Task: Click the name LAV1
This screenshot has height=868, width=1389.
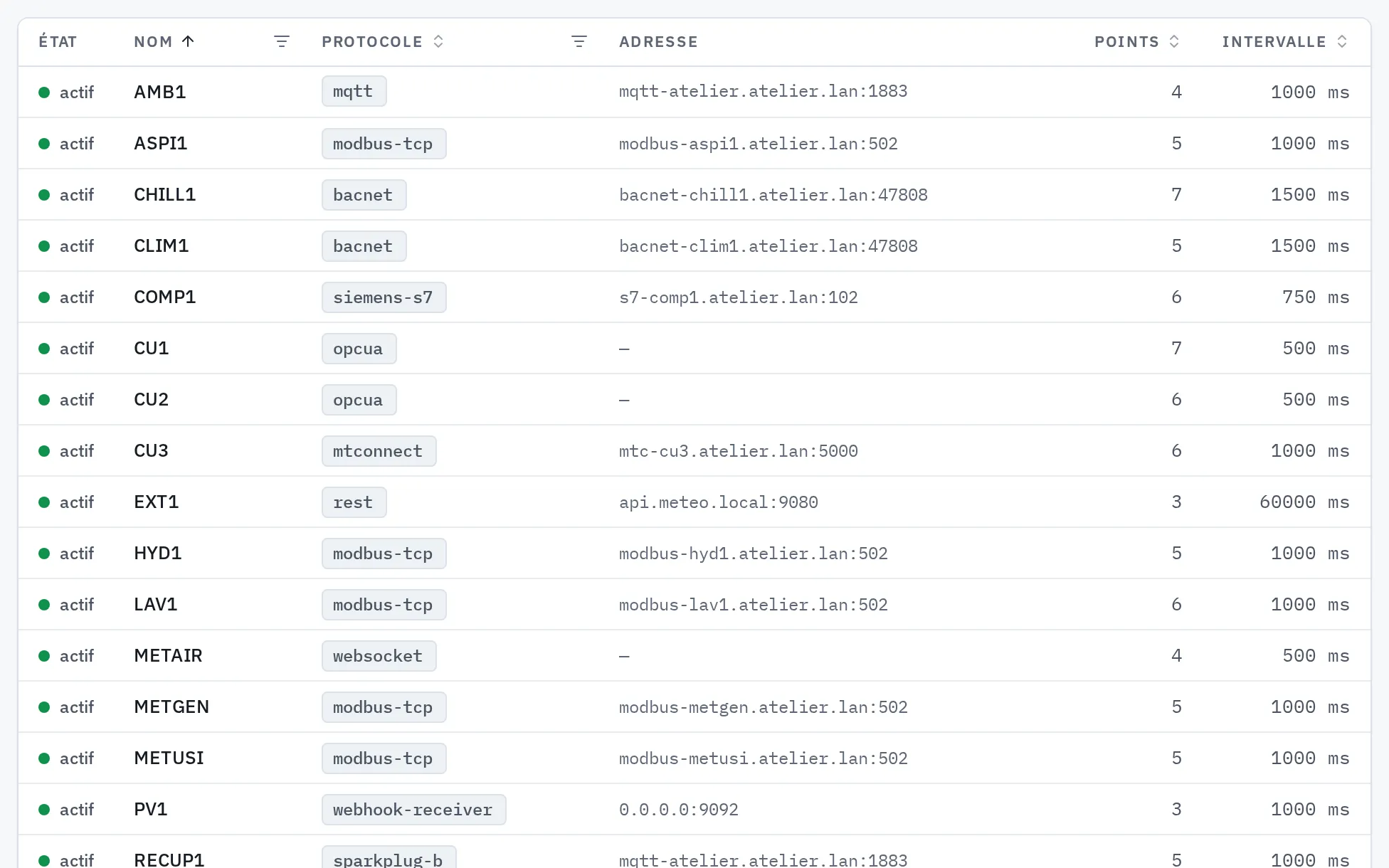Action: coord(156,605)
